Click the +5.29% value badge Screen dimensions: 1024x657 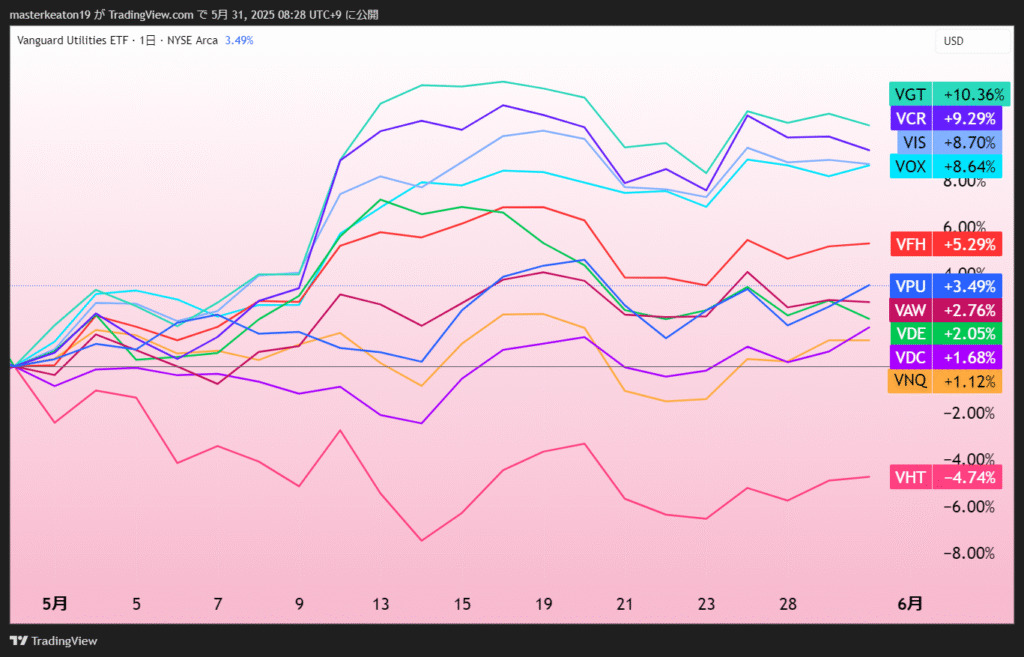(x=968, y=244)
